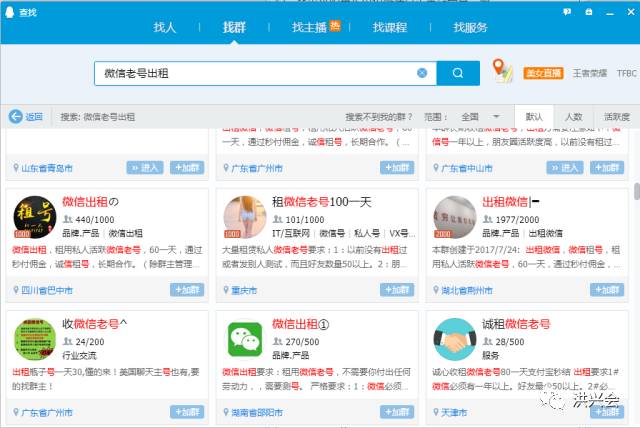The height and width of the screenshot is (428, 640).
Task: Open the 微信出租の group avatar
Action: [35, 217]
